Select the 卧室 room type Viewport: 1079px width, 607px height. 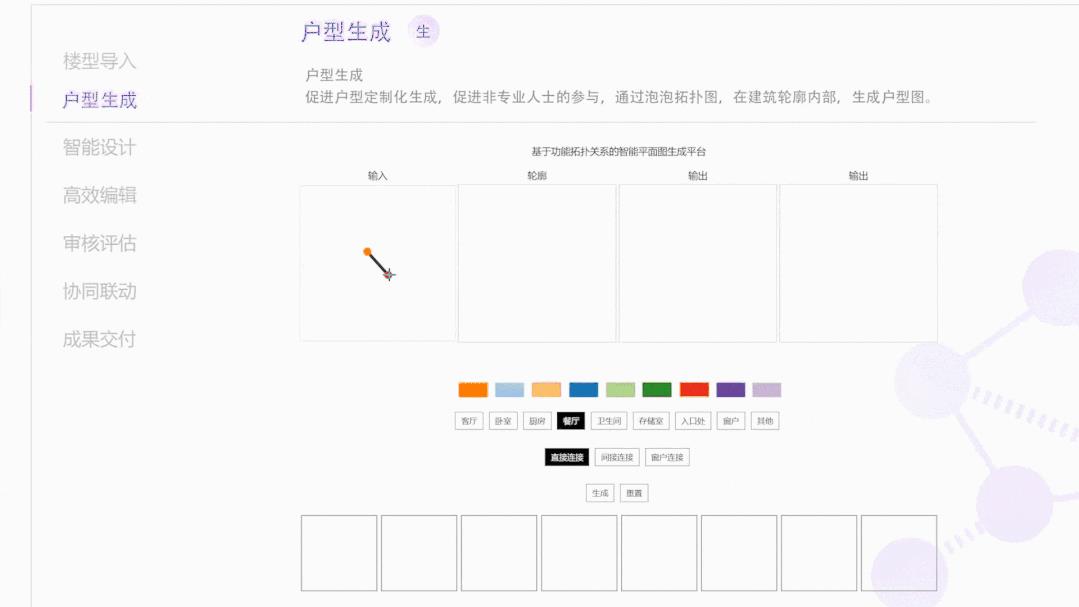[503, 421]
